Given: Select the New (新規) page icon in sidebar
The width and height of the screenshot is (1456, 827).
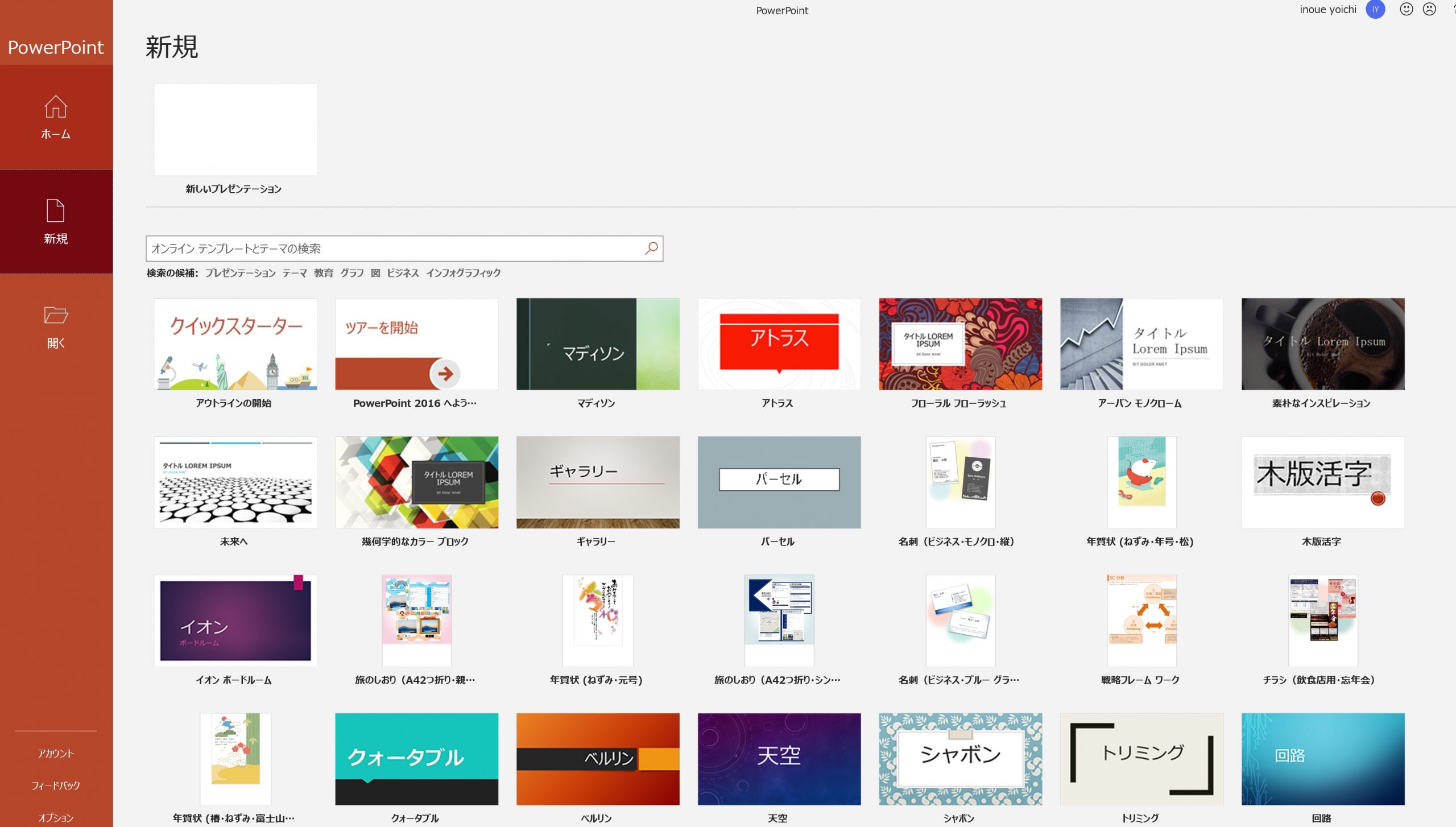Looking at the screenshot, I should (x=56, y=210).
